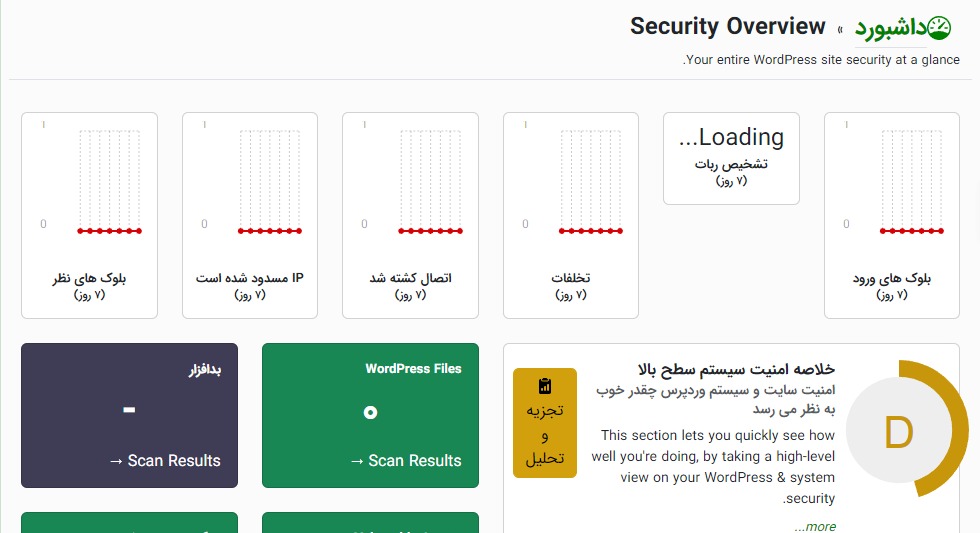Select the تخلفات stats chart
Screen dimensions: 980x533
click(x=570, y=180)
